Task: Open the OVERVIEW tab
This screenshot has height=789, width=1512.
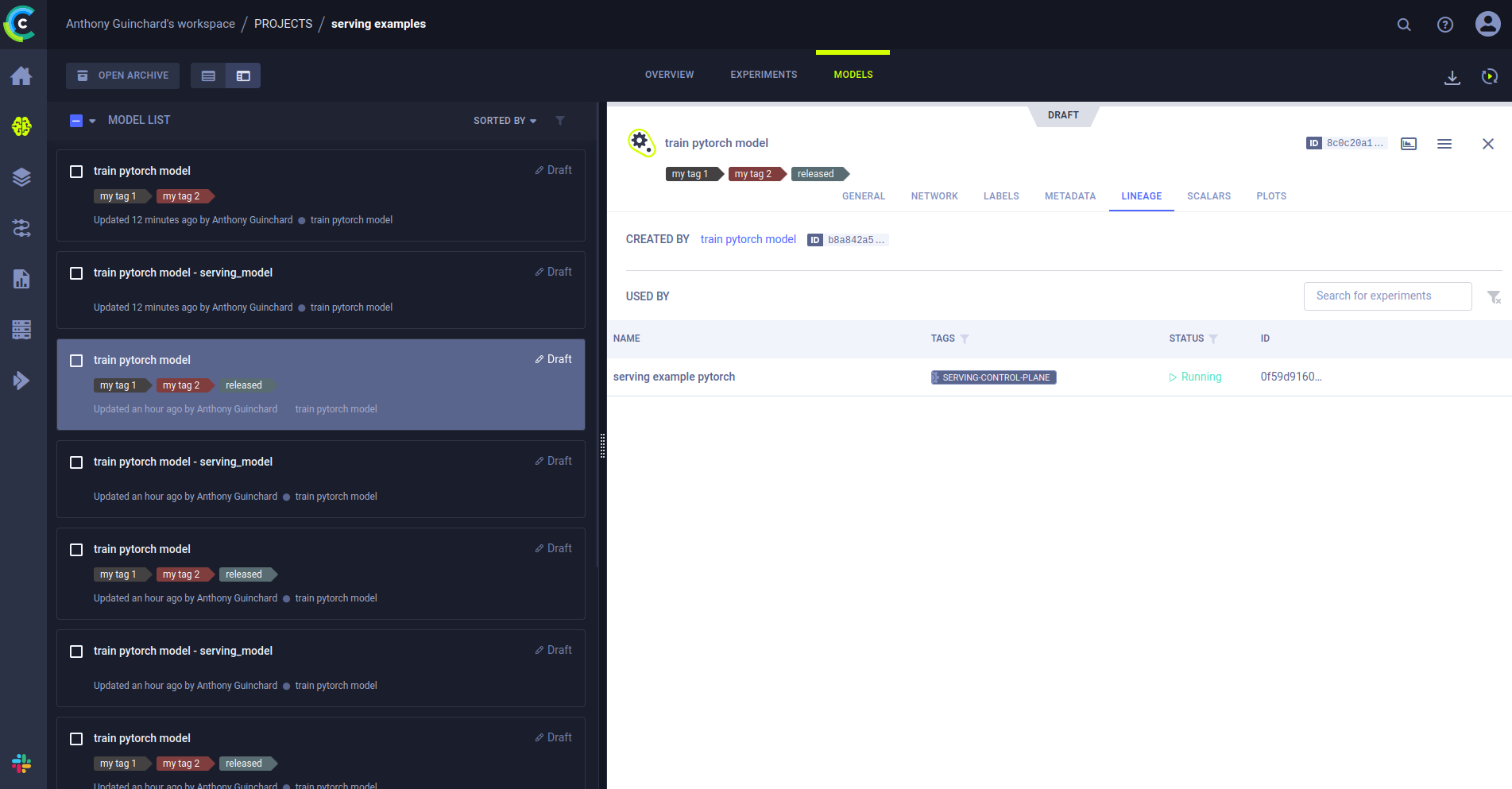Action: coord(669,75)
